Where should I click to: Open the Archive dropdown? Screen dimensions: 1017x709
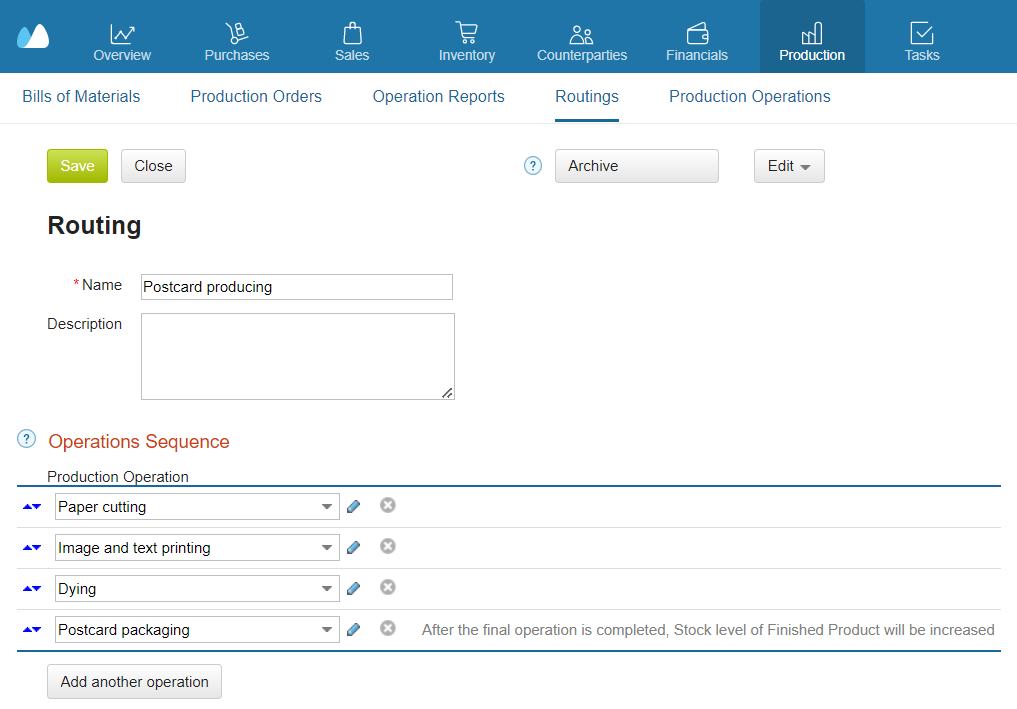(x=636, y=166)
